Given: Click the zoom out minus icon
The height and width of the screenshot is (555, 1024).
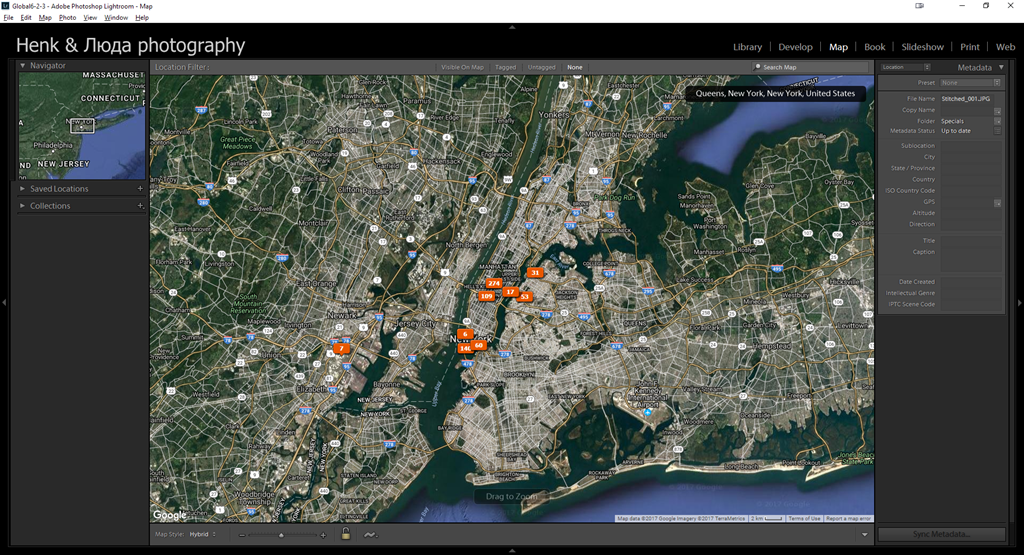Looking at the screenshot, I should (242, 535).
